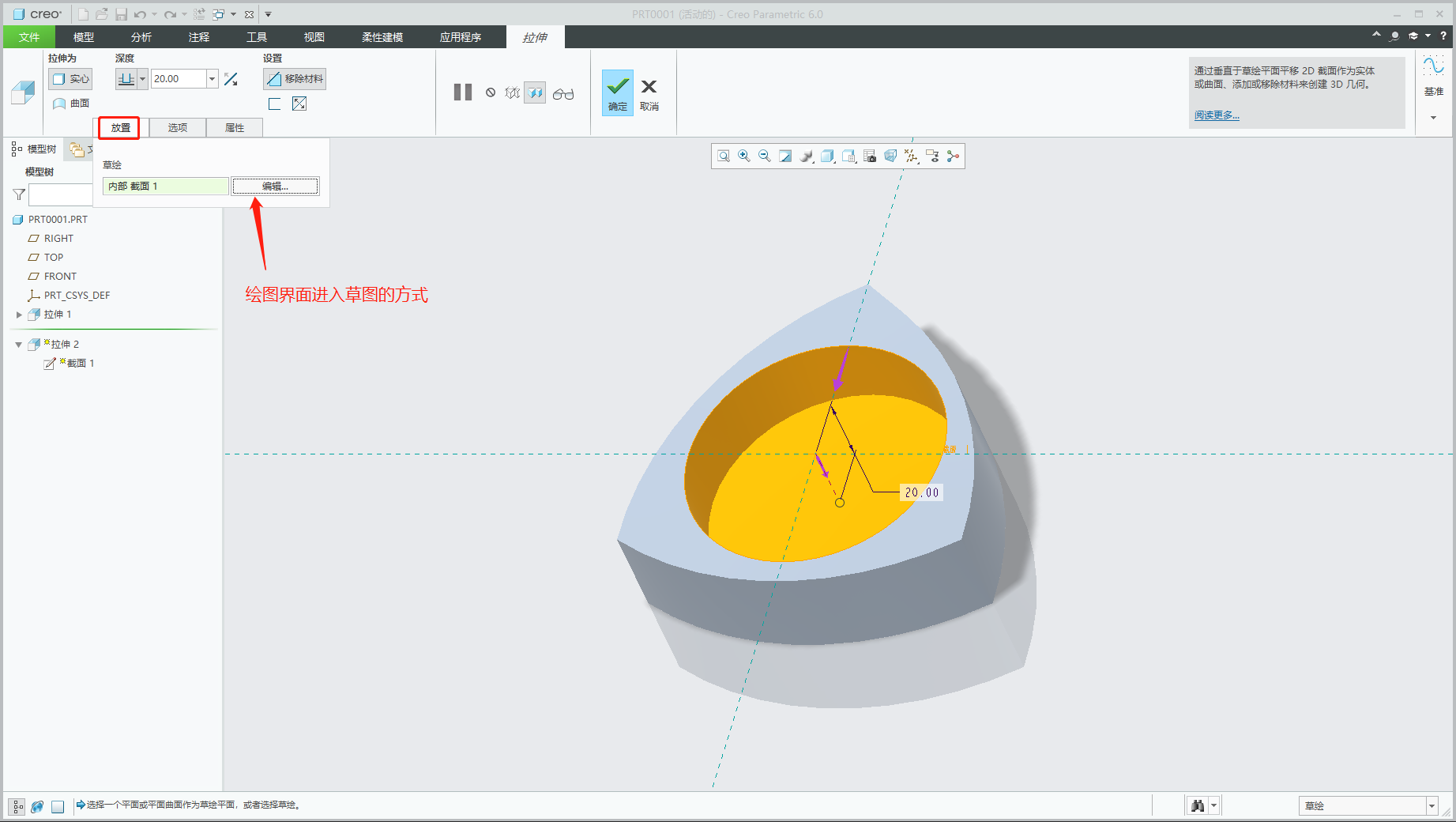Open the 放置 panel tab
The height and width of the screenshot is (822, 1456).
pyautogui.click(x=120, y=128)
